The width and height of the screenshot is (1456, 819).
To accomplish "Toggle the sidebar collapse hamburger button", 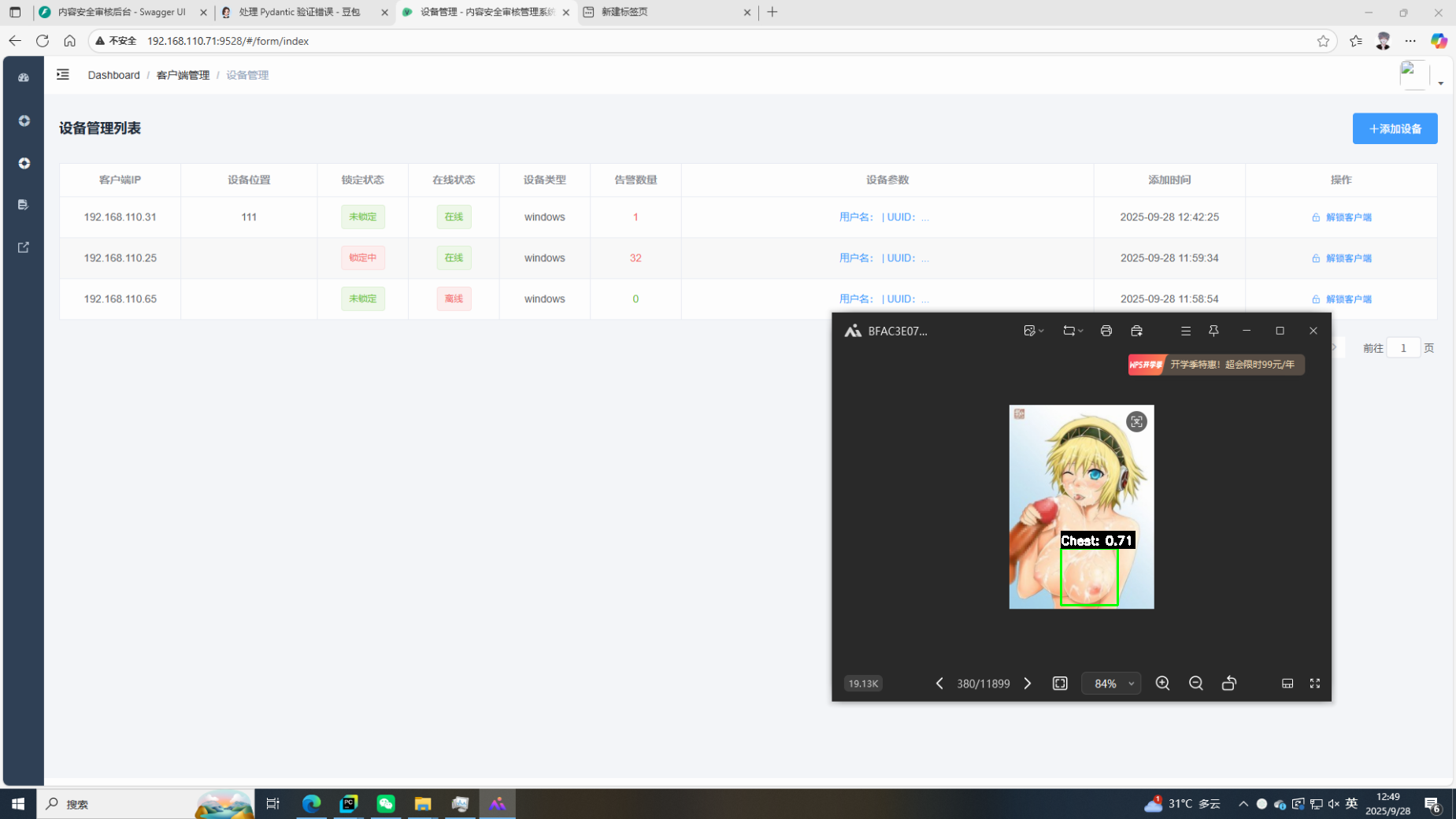I will pos(63,75).
